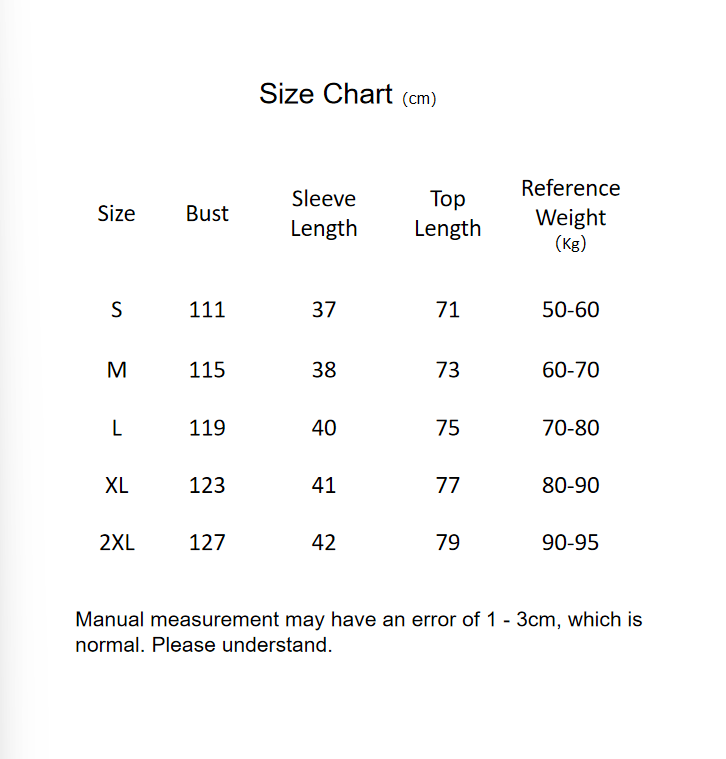Click the manual measurement error note
The height and width of the screenshot is (759, 726).
(x=358, y=632)
